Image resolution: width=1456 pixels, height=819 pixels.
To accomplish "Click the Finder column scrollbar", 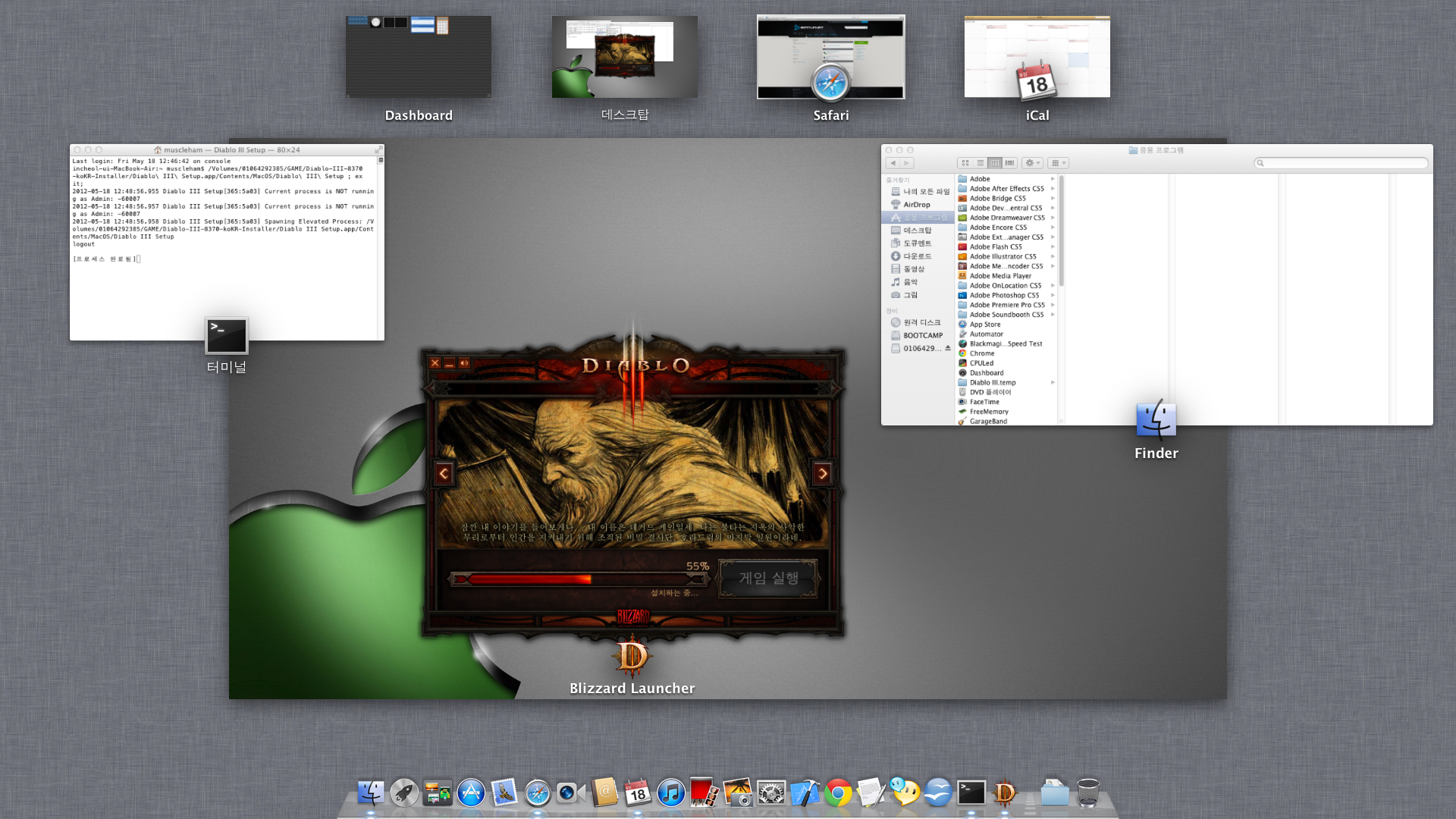I will pos(1062,231).
